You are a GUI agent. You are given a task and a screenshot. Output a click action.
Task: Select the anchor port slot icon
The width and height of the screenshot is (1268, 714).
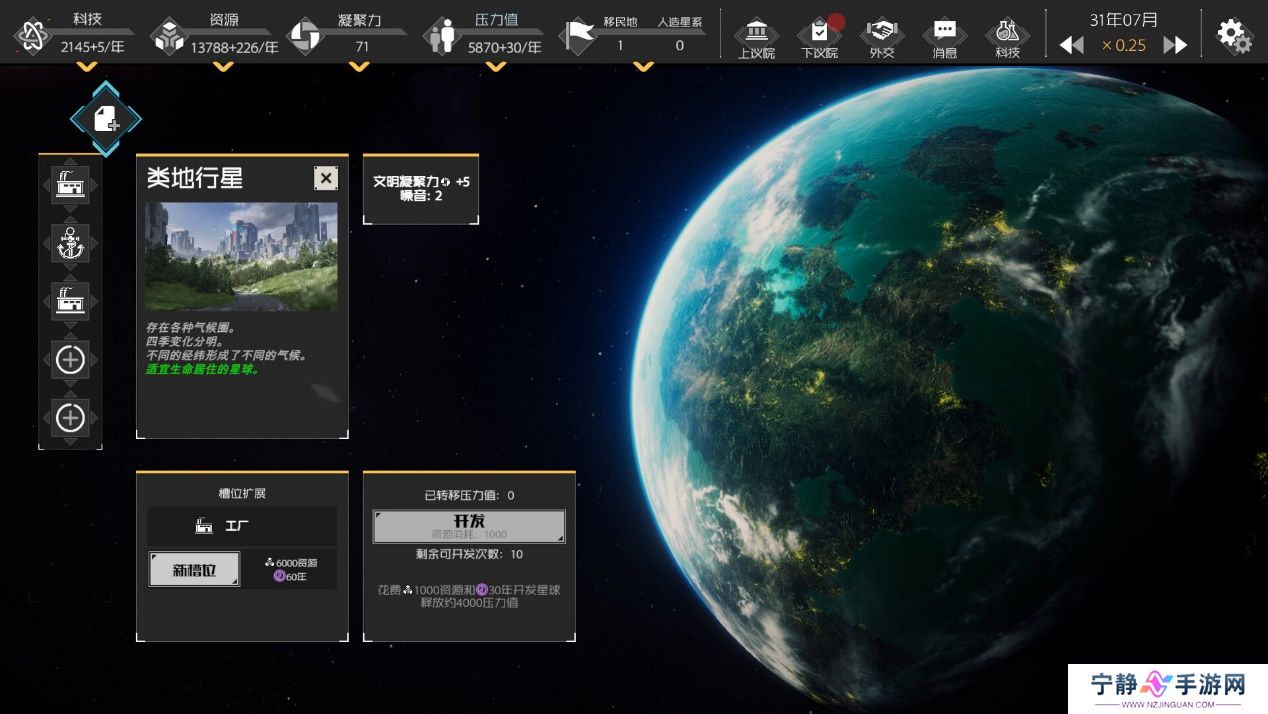pos(70,243)
